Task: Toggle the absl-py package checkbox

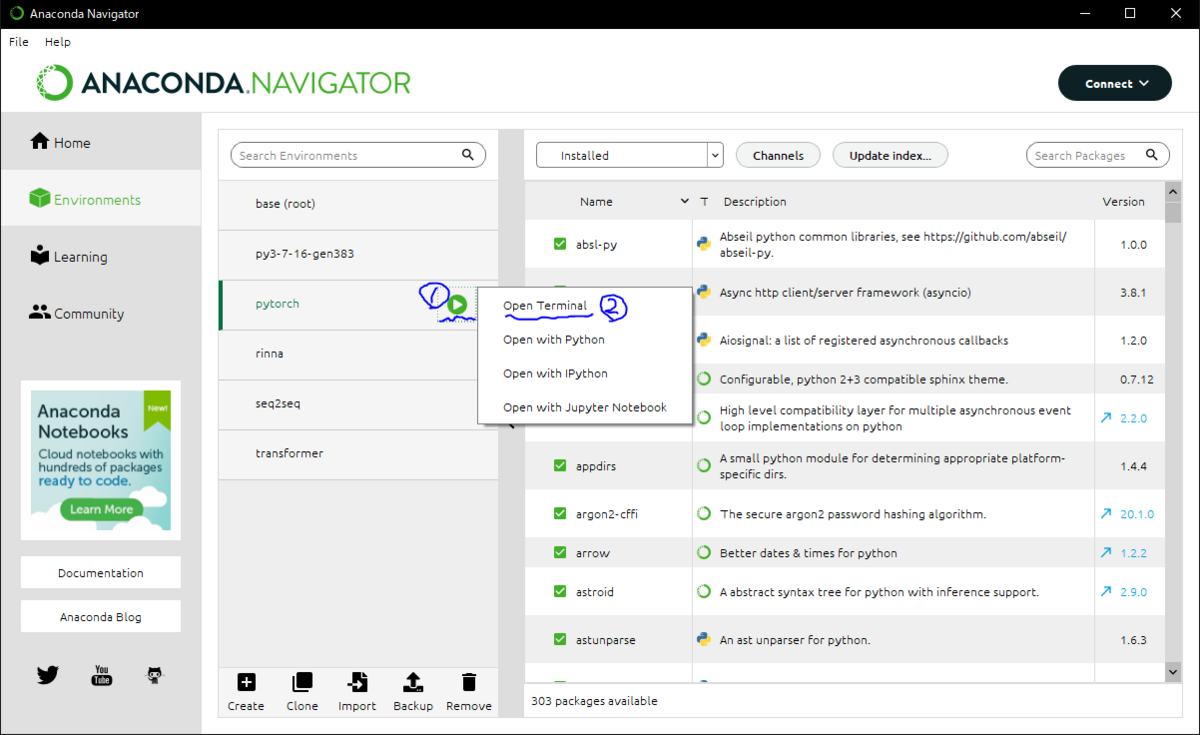Action: pos(560,244)
